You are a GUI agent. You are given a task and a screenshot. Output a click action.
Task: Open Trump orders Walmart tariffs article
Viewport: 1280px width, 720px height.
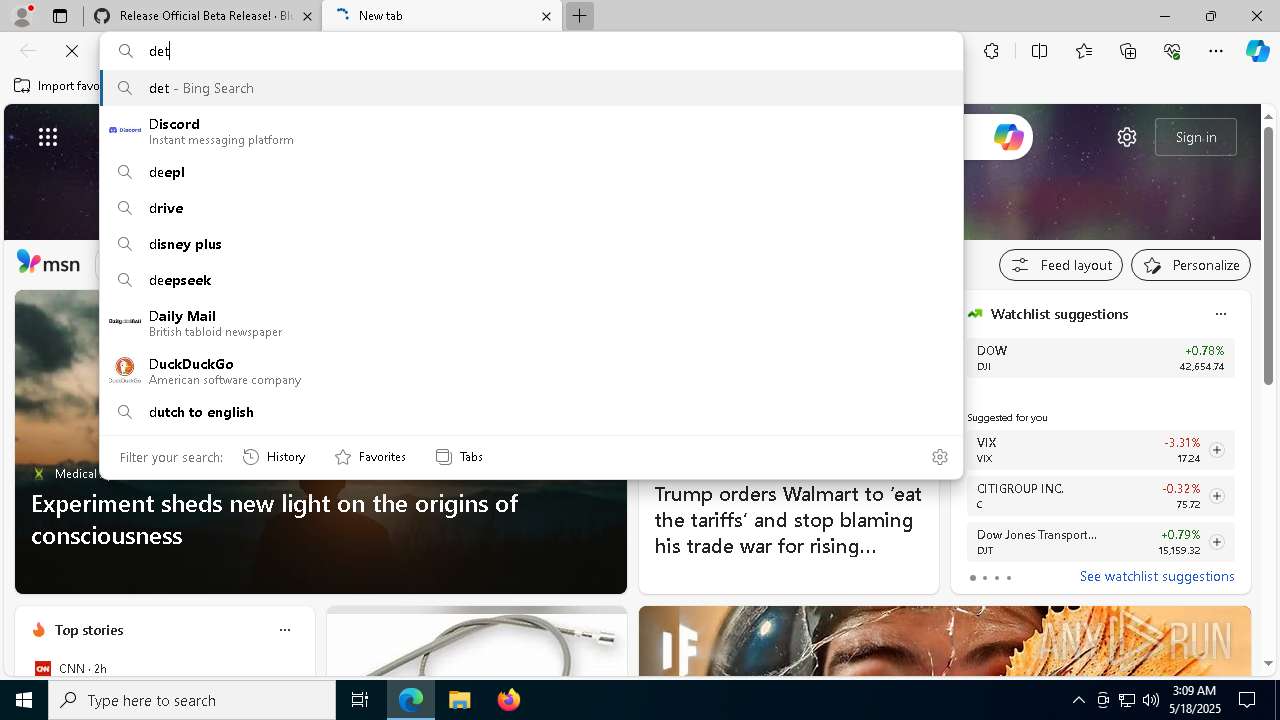pos(788,520)
